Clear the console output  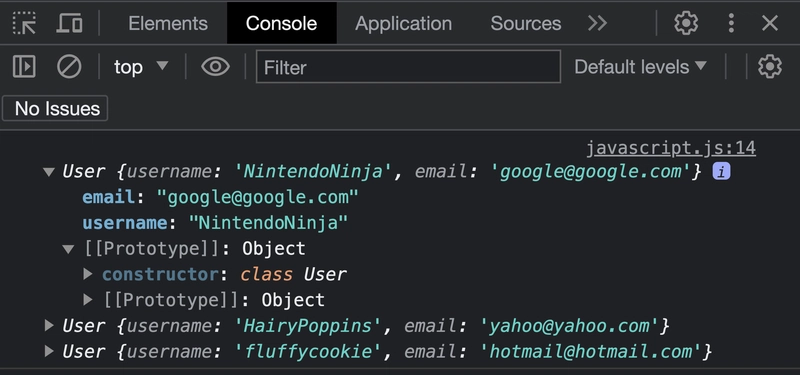(x=69, y=67)
